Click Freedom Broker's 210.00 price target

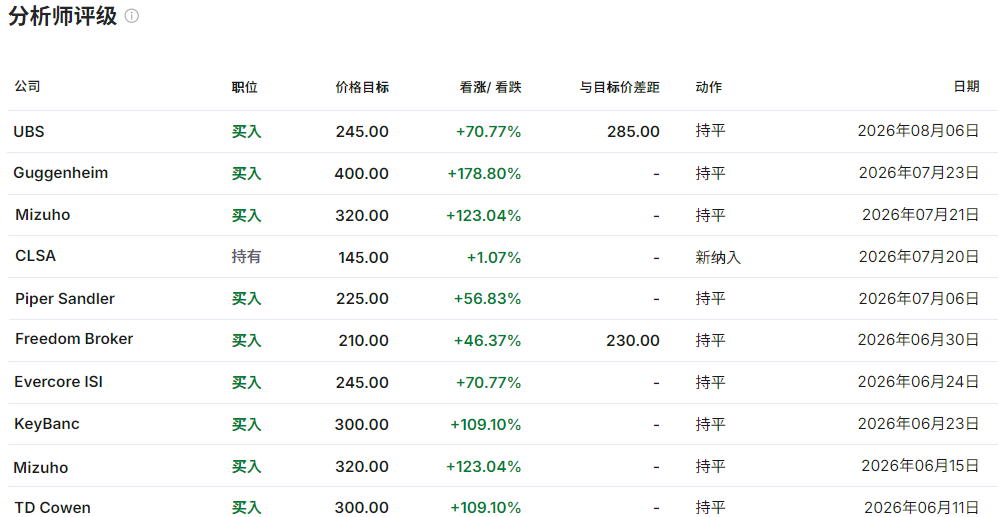(x=363, y=340)
